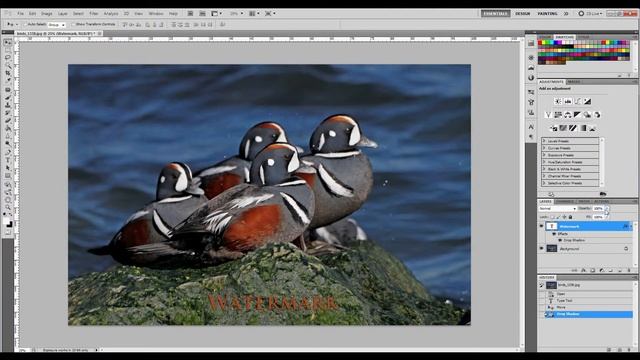Add an Exposure adjustment layer

point(587,101)
